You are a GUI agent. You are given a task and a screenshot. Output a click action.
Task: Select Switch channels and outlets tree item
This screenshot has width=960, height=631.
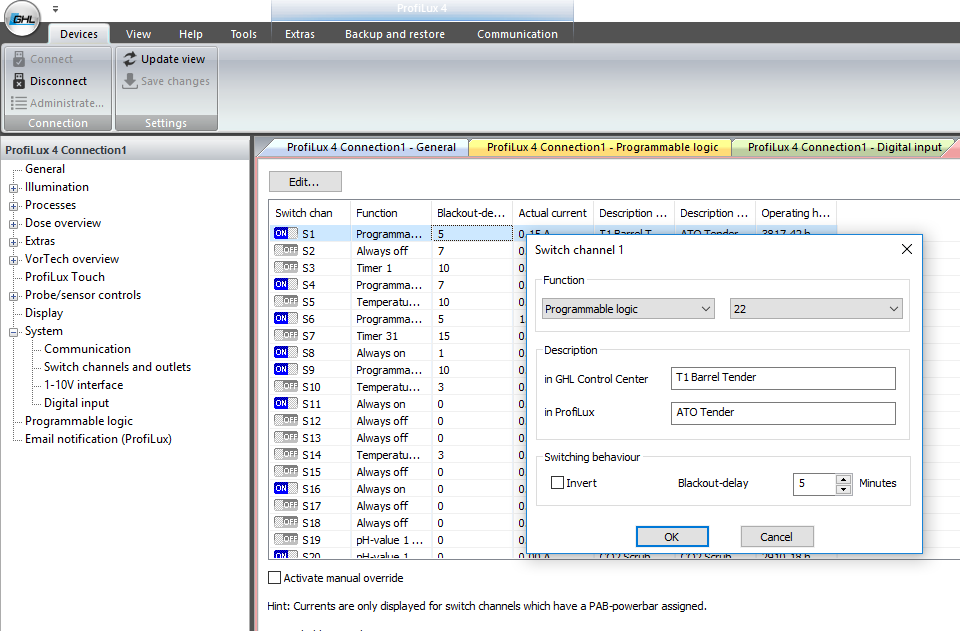click(x=118, y=367)
